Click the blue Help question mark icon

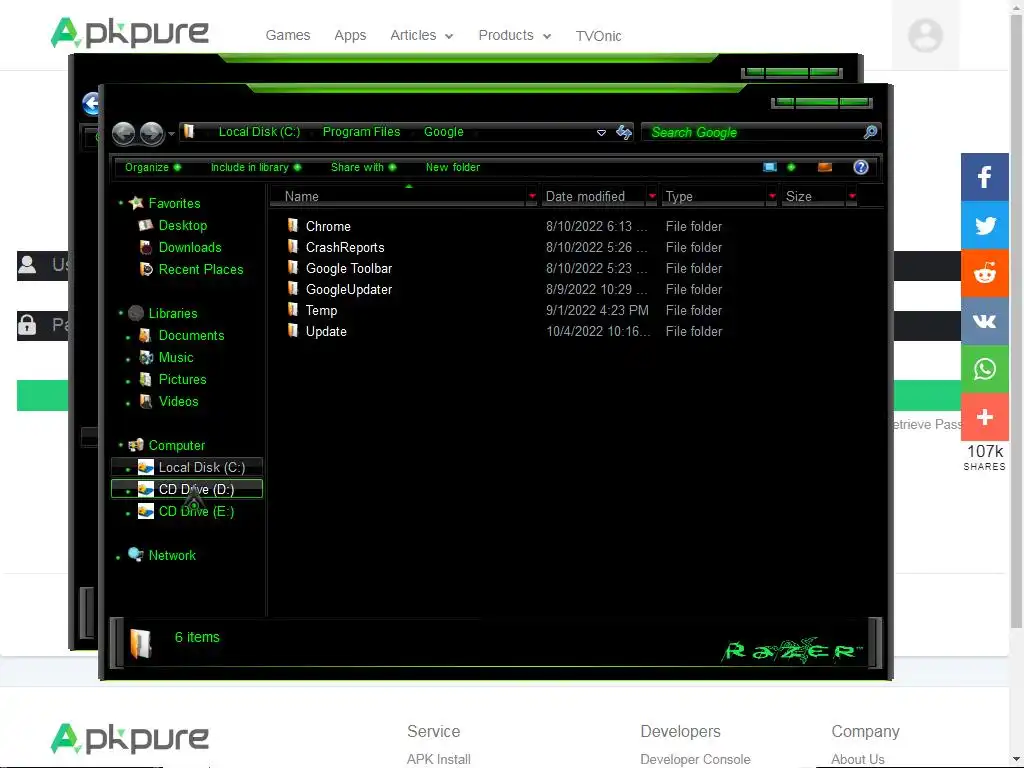click(x=861, y=167)
